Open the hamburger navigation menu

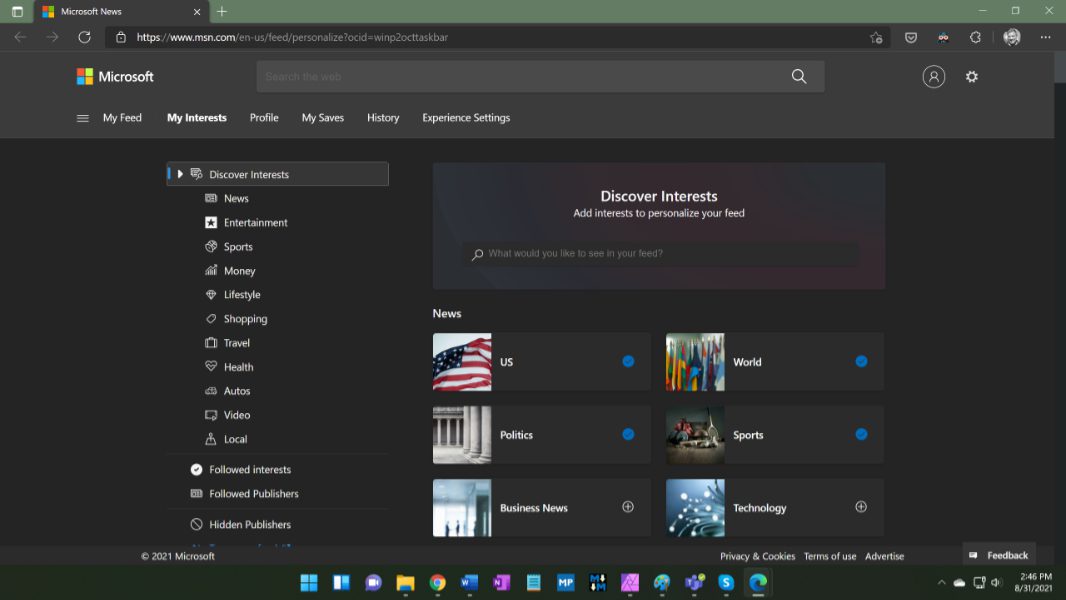[x=83, y=118]
